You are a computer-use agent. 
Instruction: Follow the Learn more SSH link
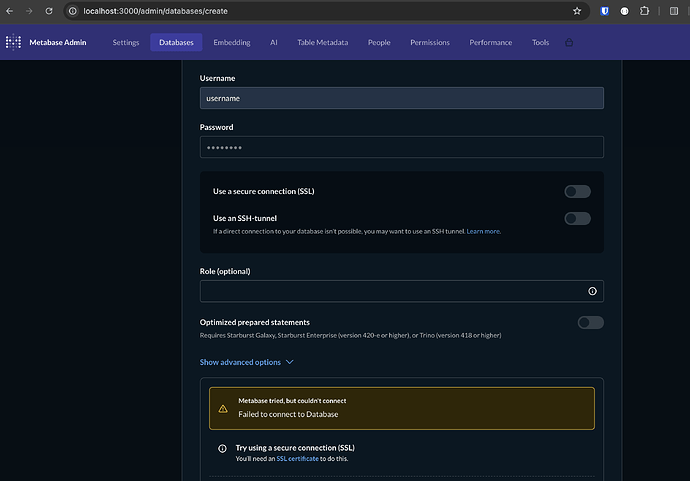coord(483,231)
